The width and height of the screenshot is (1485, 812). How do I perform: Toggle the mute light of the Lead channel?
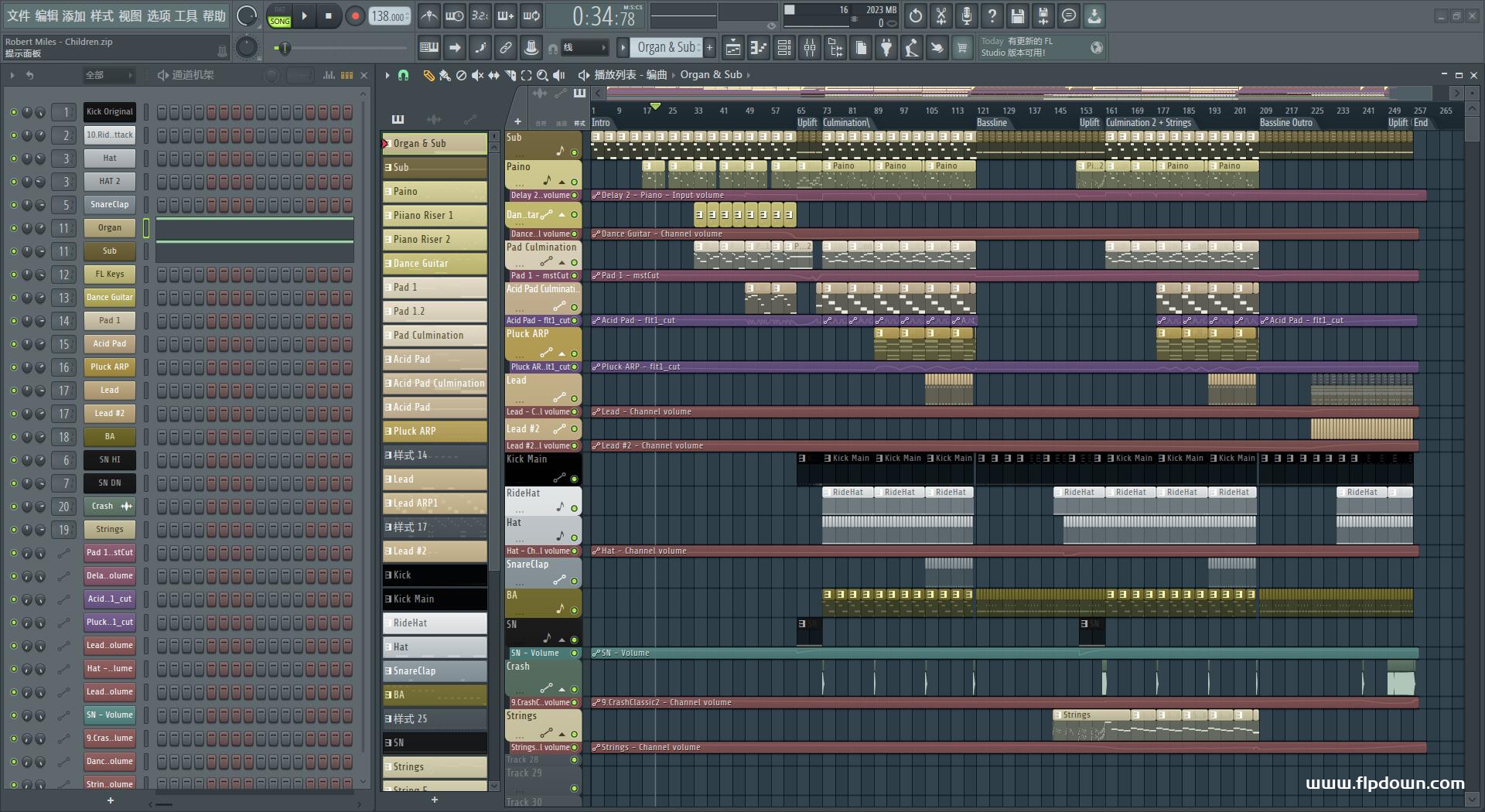coord(13,391)
